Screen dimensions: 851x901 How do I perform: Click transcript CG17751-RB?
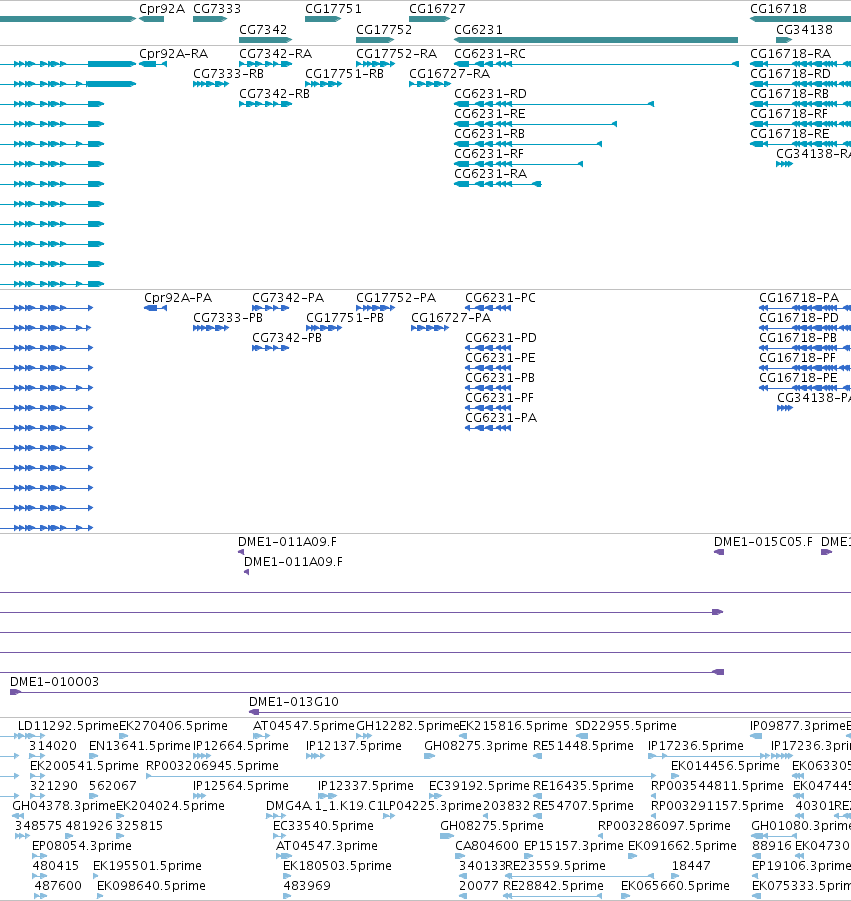344,74
